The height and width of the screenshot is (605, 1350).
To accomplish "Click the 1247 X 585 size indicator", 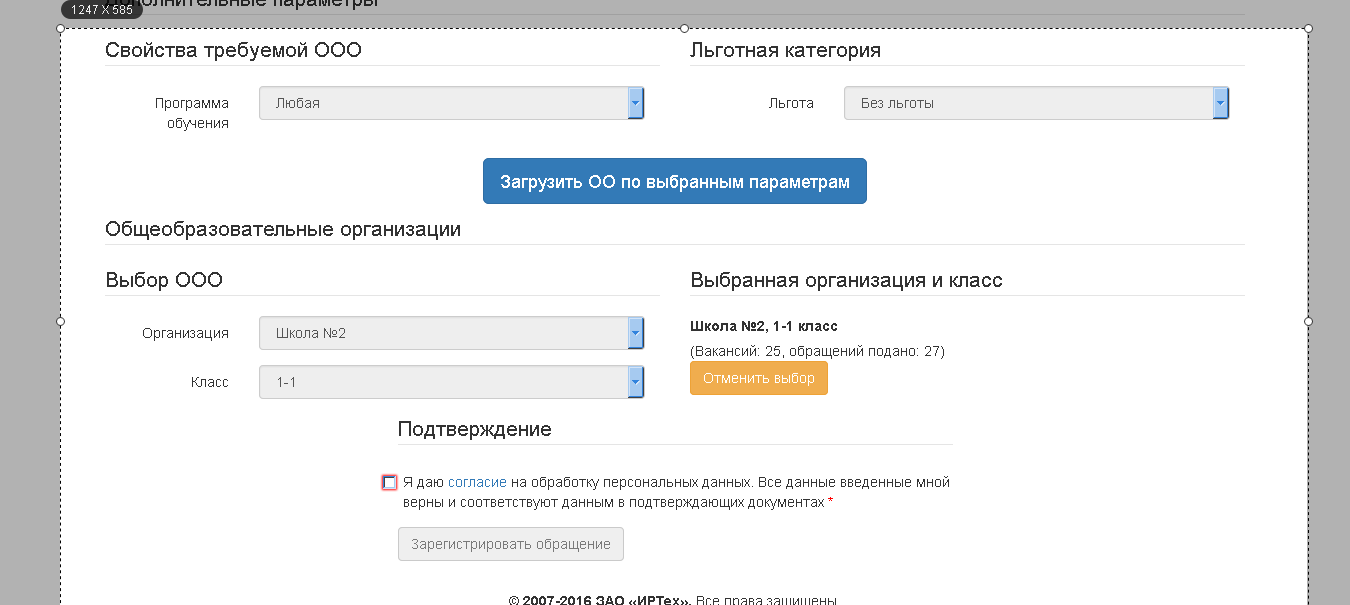I will point(102,10).
